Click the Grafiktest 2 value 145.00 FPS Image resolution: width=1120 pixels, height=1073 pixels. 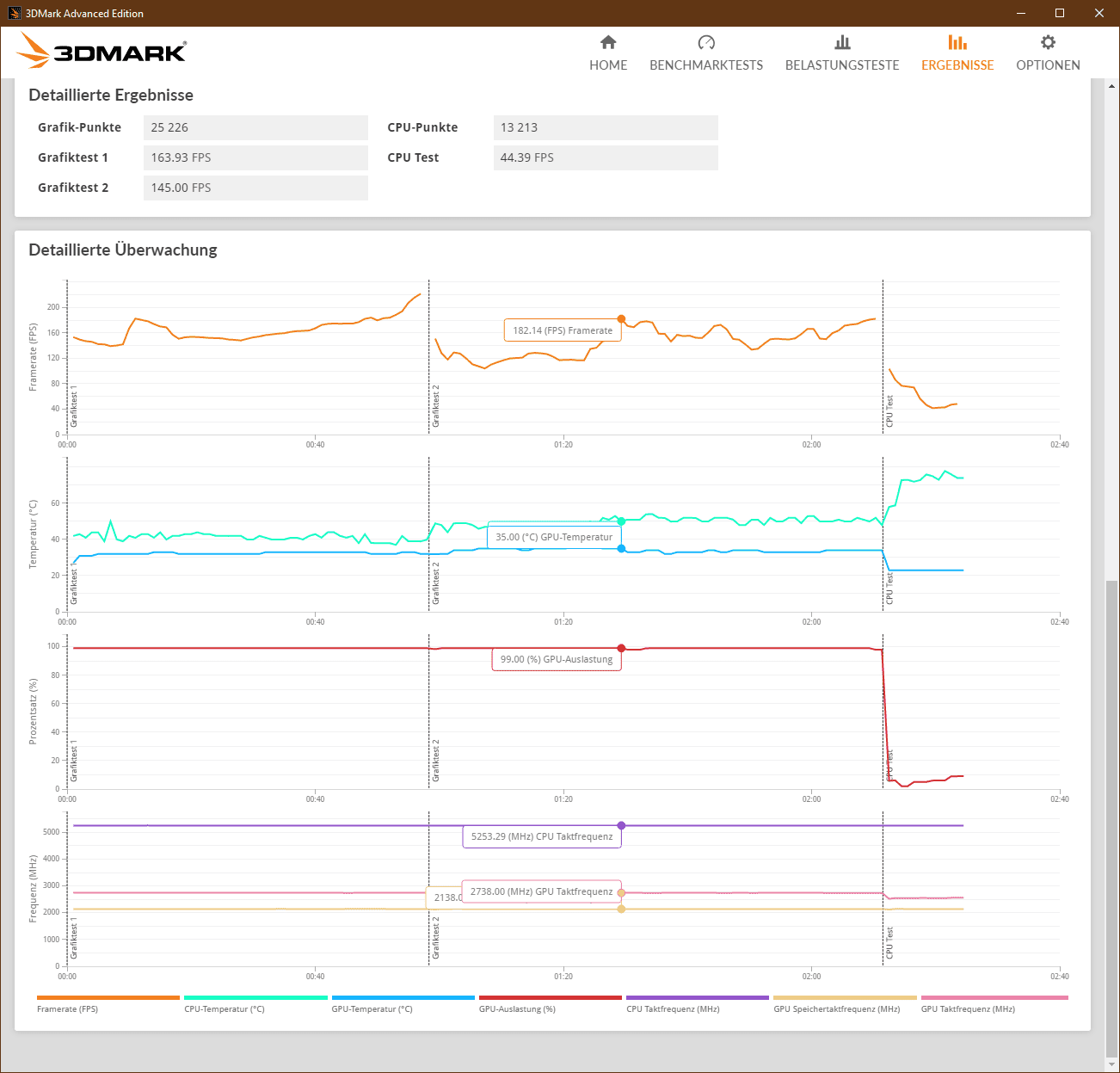tap(255, 188)
